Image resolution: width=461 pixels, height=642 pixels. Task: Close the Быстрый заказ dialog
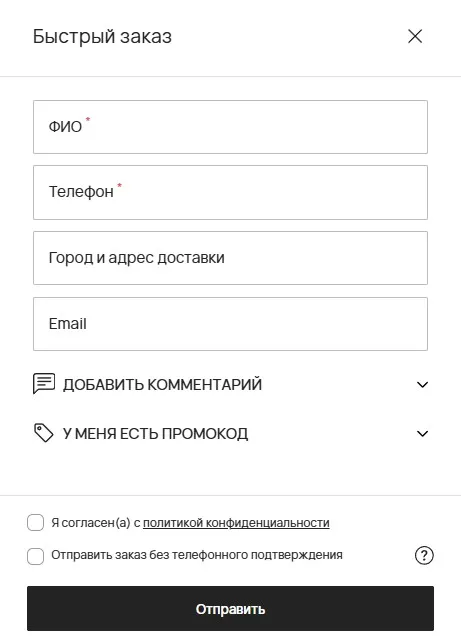coord(415,36)
